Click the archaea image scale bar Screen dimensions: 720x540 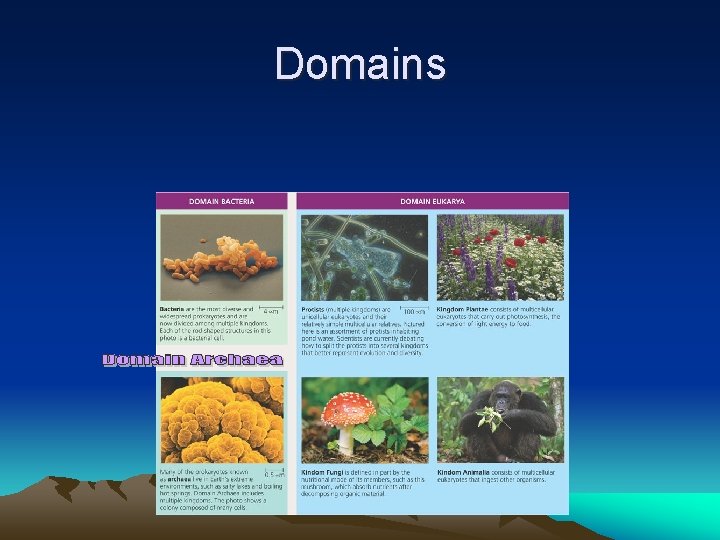[275, 473]
